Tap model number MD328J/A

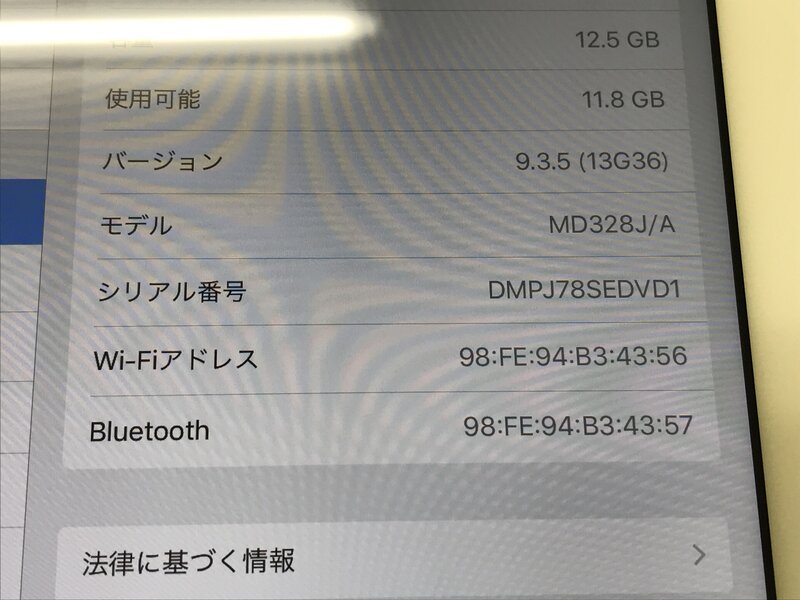(x=612, y=224)
